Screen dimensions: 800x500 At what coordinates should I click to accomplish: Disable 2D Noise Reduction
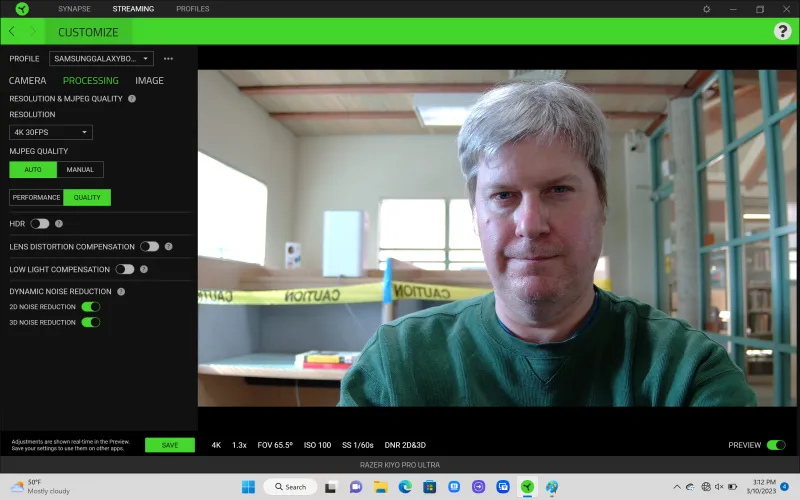[x=90, y=307]
